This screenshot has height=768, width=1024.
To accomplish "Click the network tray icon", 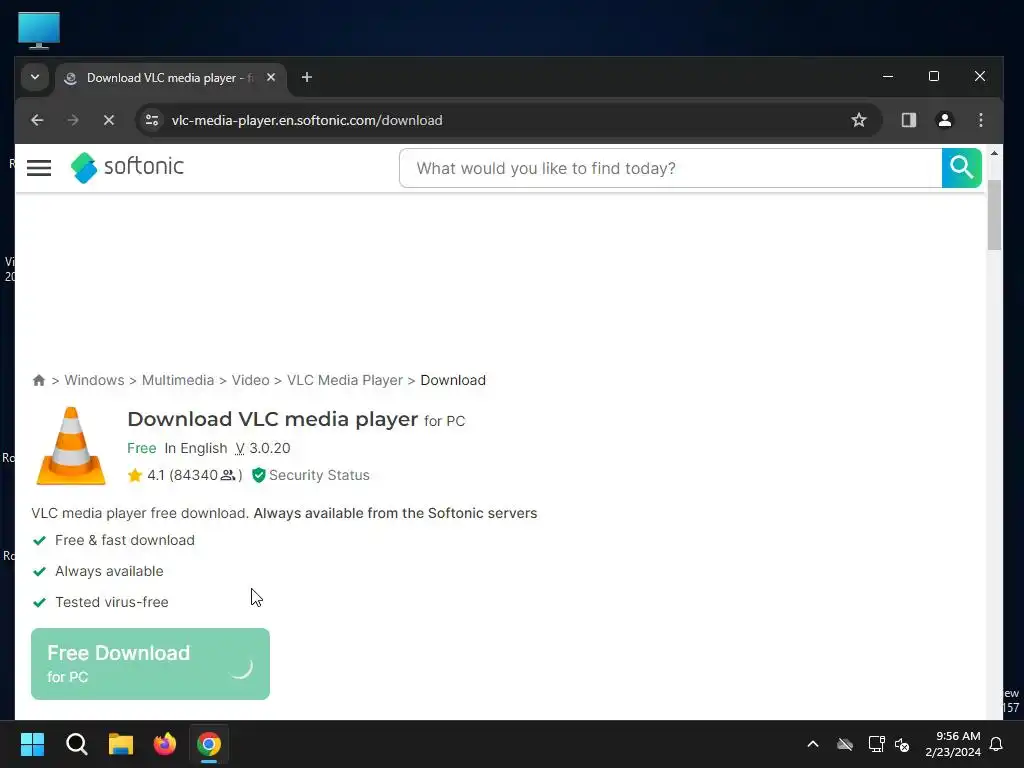I will (876, 744).
